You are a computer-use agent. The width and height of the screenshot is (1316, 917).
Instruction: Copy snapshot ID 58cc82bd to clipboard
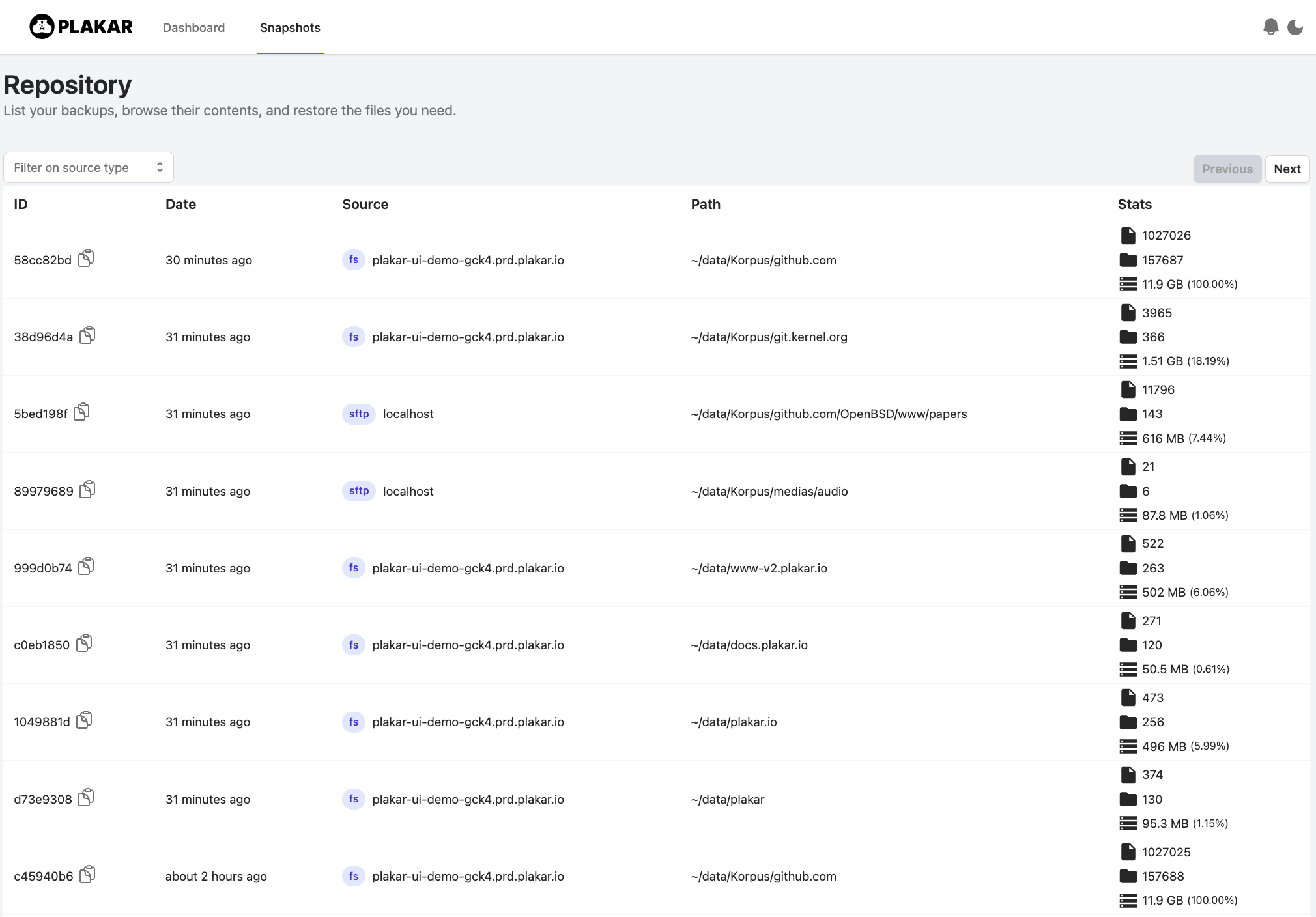[x=86, y=259]
